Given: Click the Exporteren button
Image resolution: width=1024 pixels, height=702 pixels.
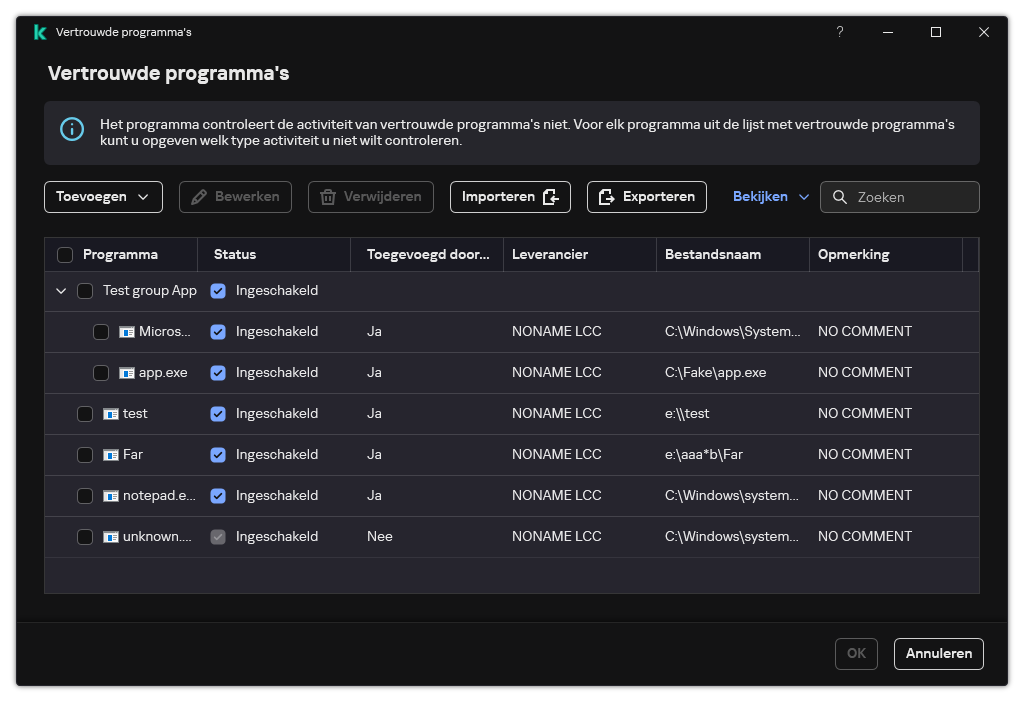Looking at the screenshot, I should pyautogui.click(x=647, y=197).
